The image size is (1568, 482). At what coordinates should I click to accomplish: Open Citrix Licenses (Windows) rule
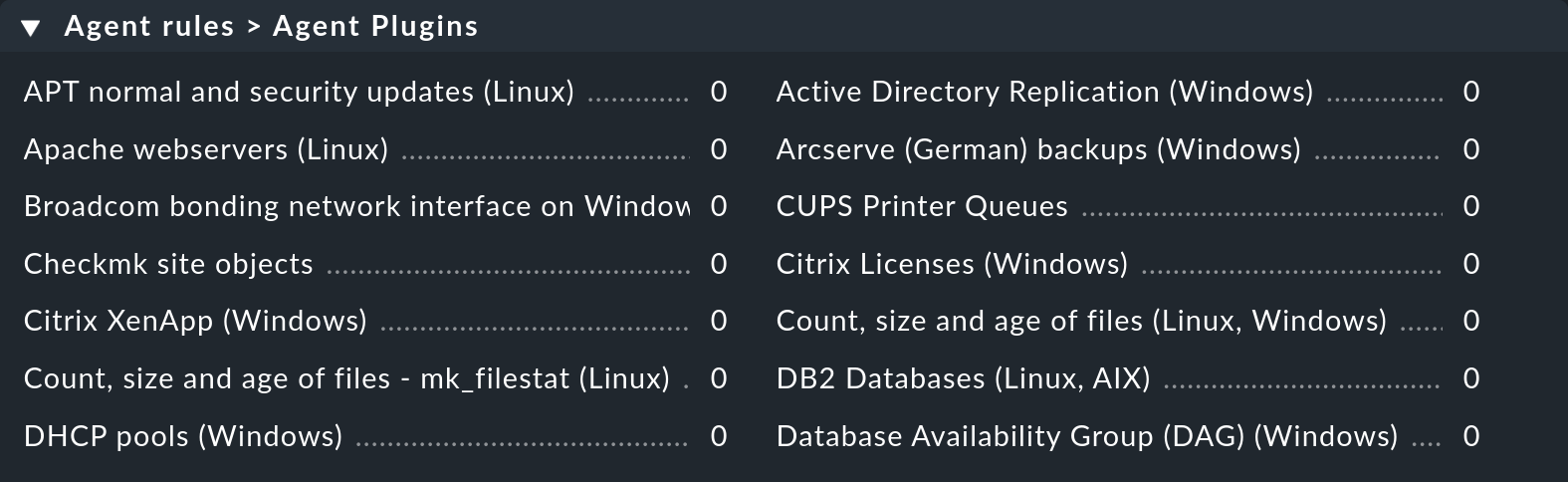952,264
